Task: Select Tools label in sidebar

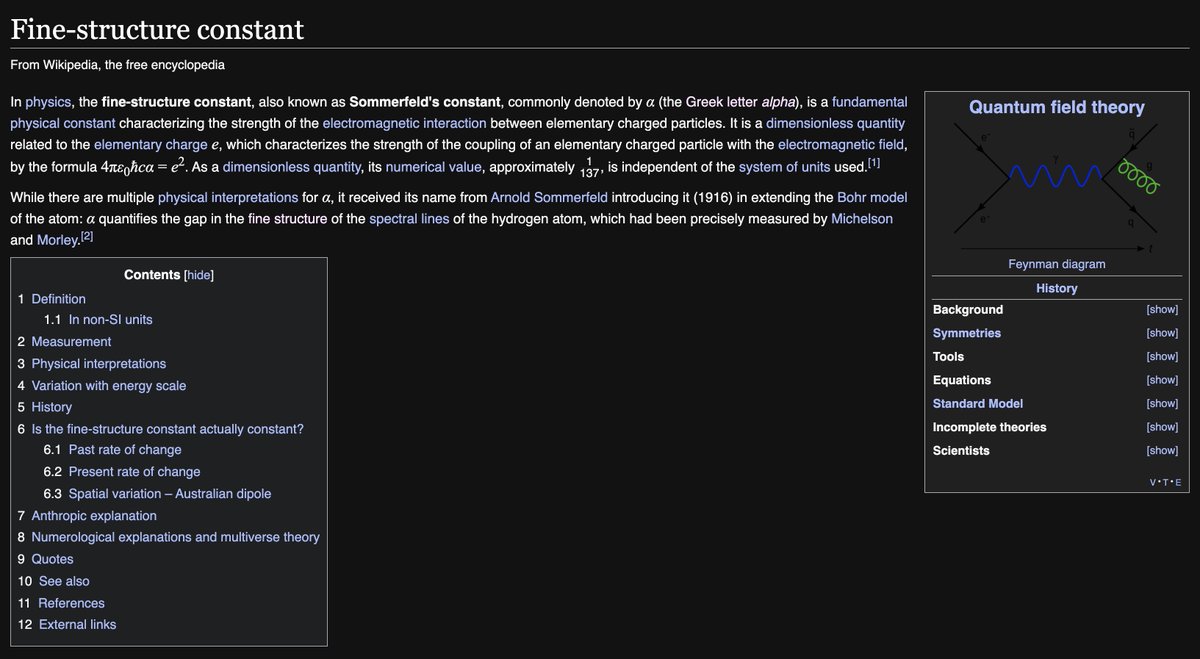Action: point(948,357)
